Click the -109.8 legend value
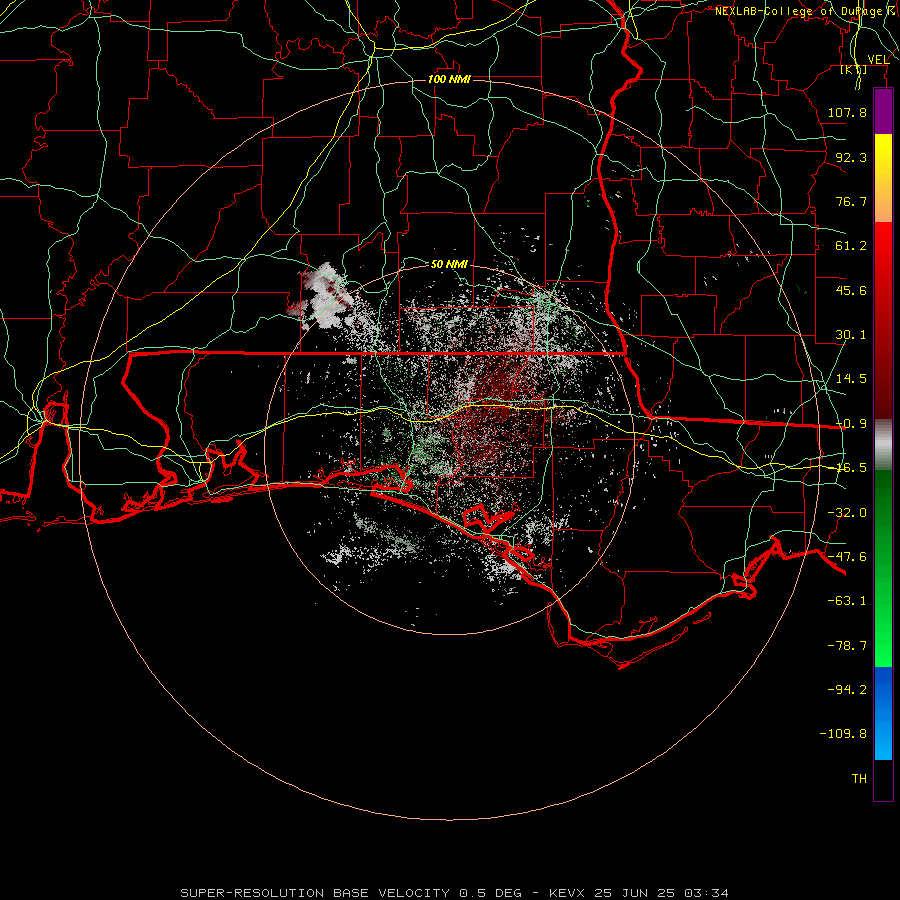The height and width of the screenshot is (900, 900). coord(843,734)
